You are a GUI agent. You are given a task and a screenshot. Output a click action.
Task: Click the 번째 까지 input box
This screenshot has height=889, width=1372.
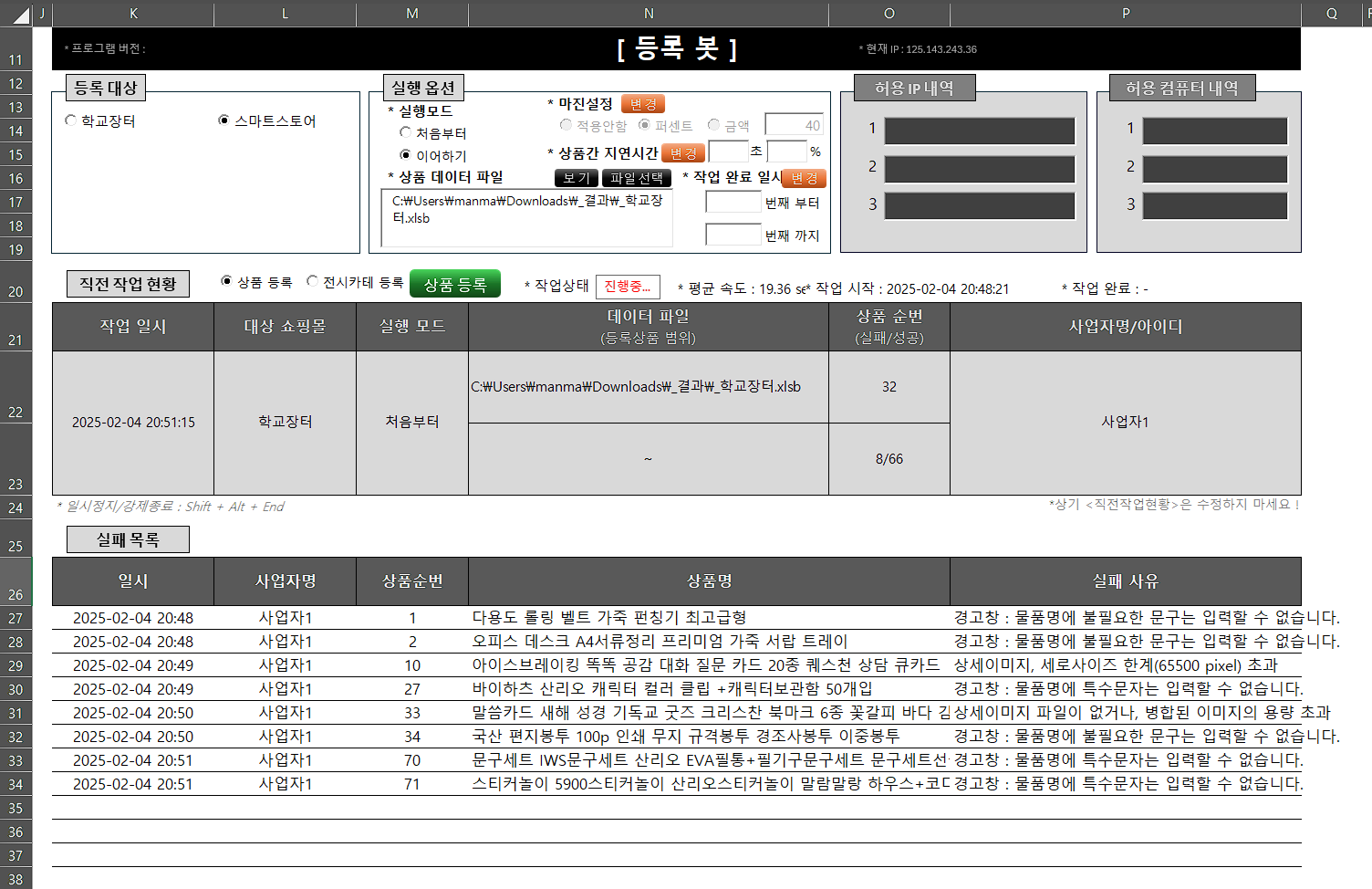[733, 235]
